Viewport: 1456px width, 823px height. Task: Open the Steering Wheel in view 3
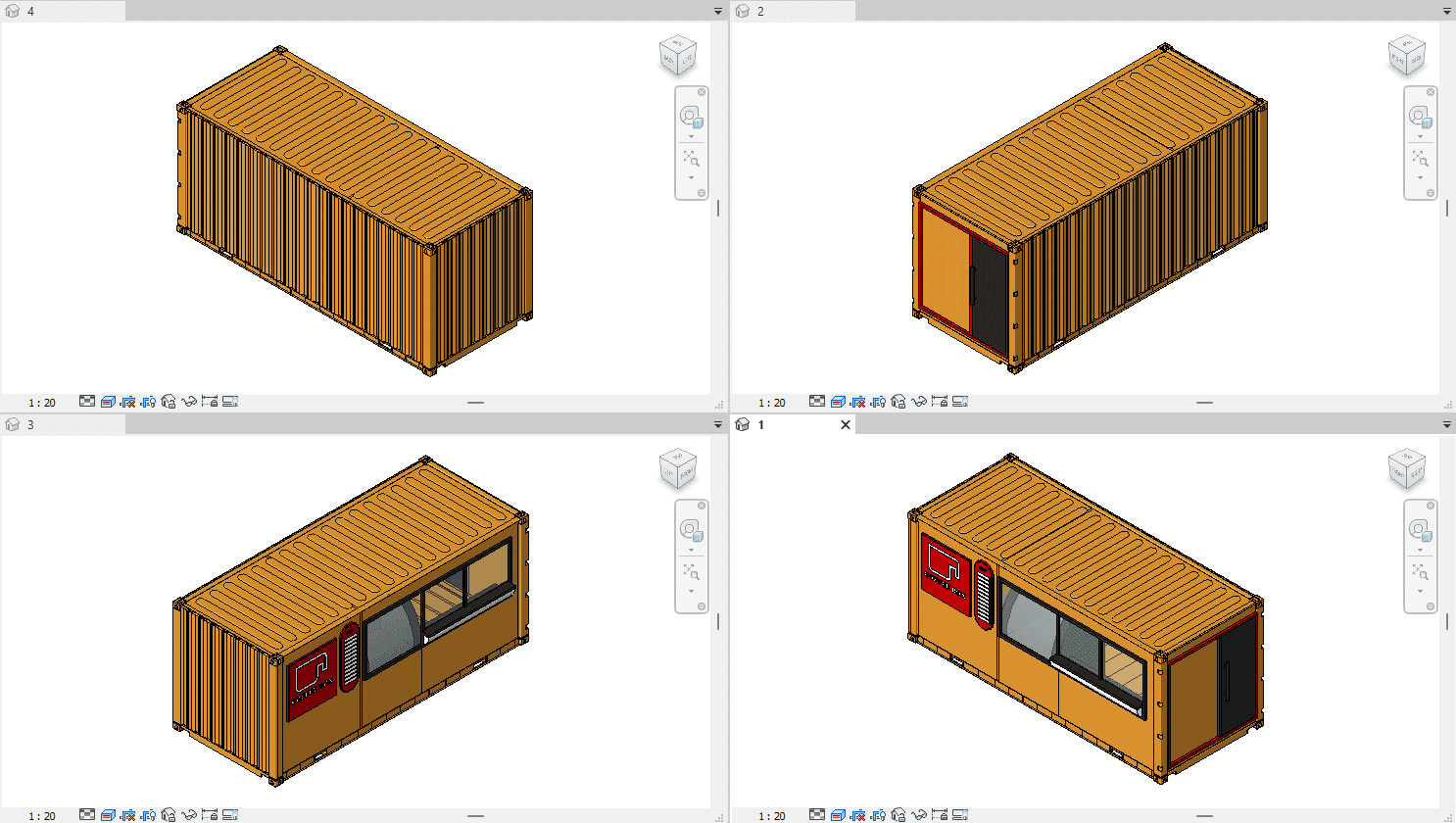(x=690, y=530)
